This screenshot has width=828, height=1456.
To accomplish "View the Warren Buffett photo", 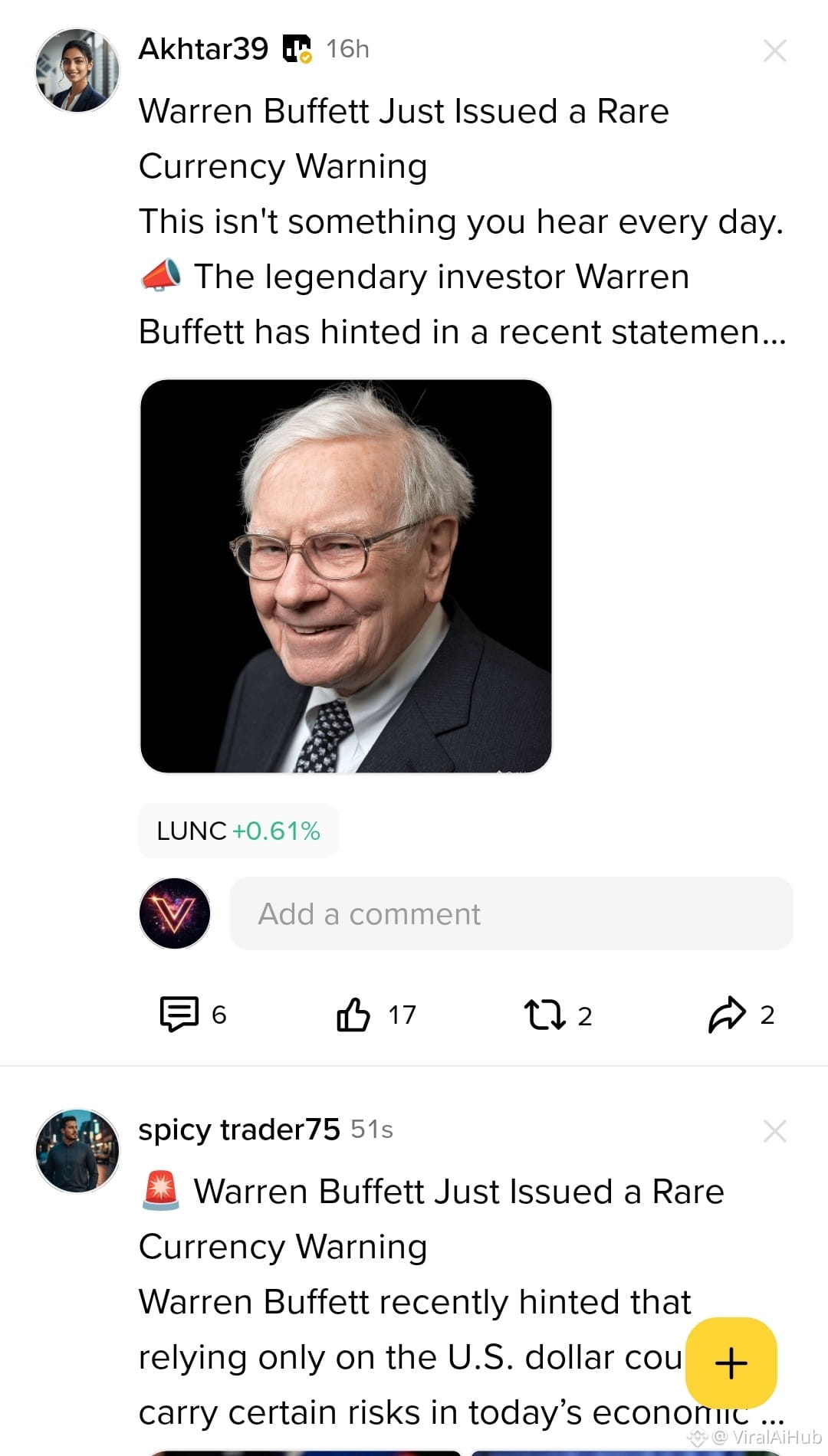I will pyautogui.click(x=346, y=576).
